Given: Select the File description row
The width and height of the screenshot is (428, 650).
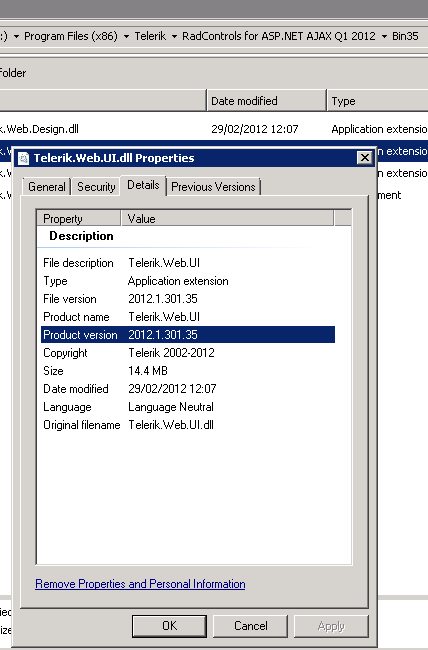Looking at the screenshot, I should 187,263.
